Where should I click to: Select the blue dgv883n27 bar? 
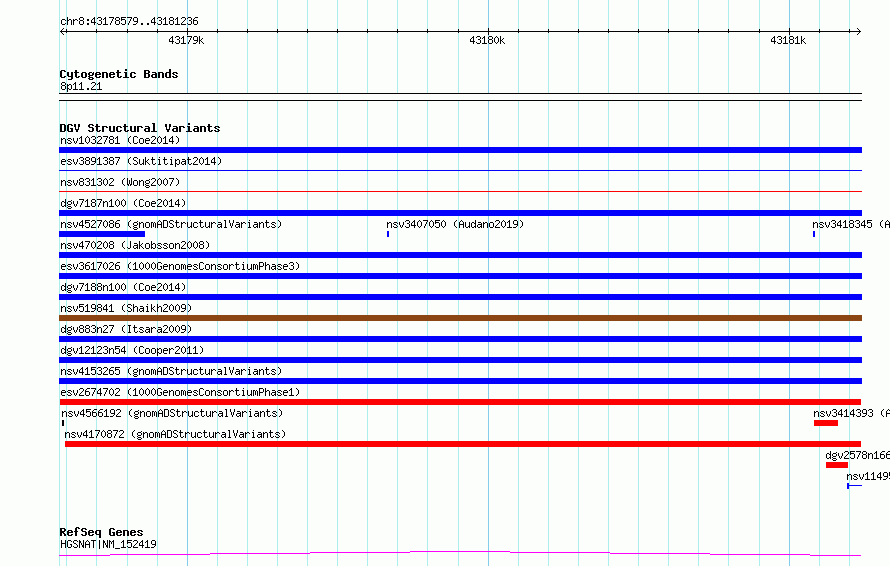[x=460, y=339]
